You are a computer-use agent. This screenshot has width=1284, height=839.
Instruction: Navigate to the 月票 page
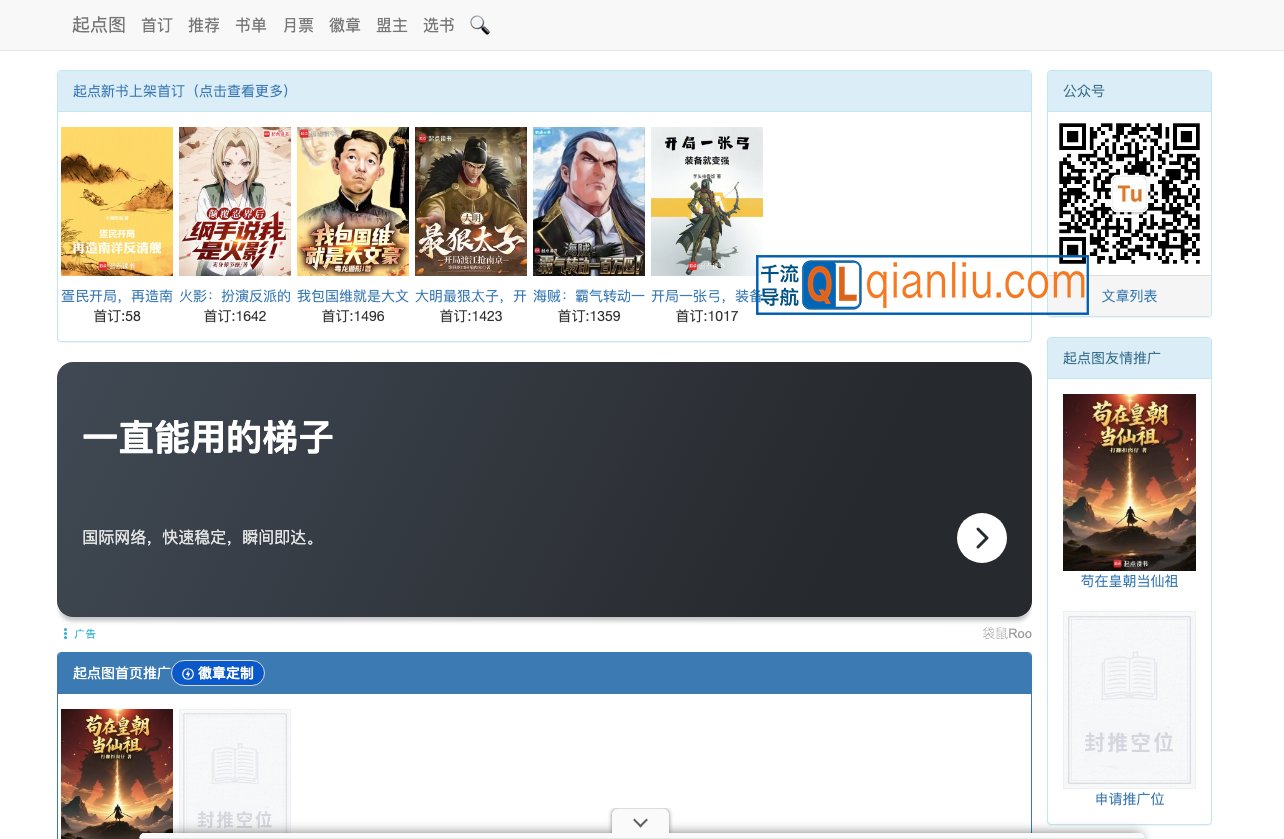(298, 25)
